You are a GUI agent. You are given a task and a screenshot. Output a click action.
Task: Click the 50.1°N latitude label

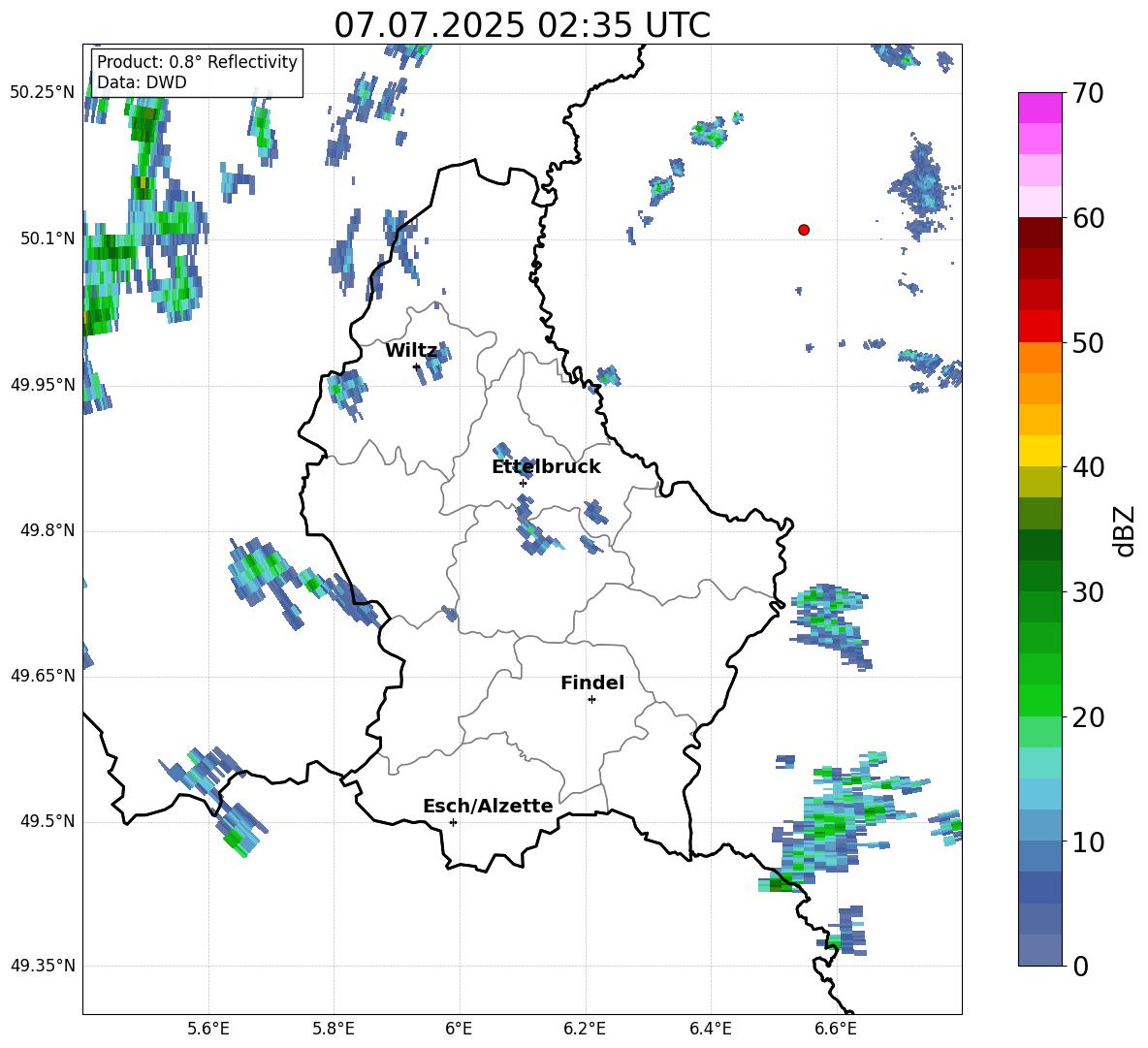coord(48,238)
